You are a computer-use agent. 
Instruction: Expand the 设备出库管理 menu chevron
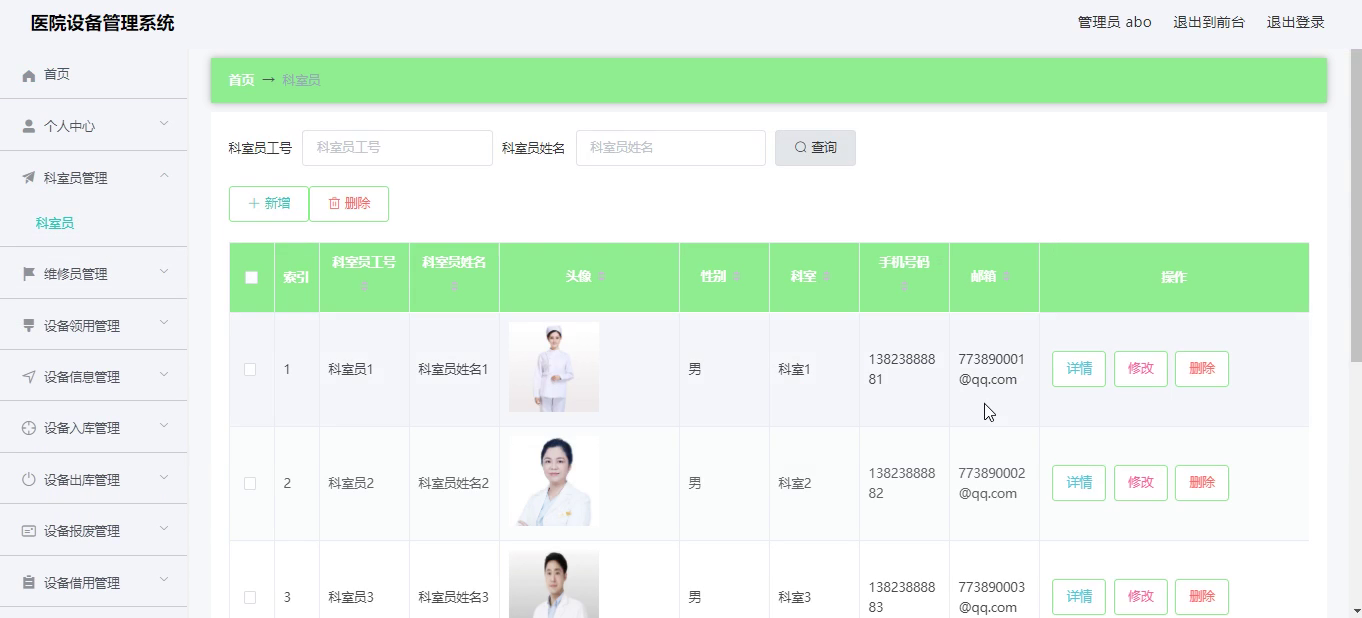coord(164,478)
